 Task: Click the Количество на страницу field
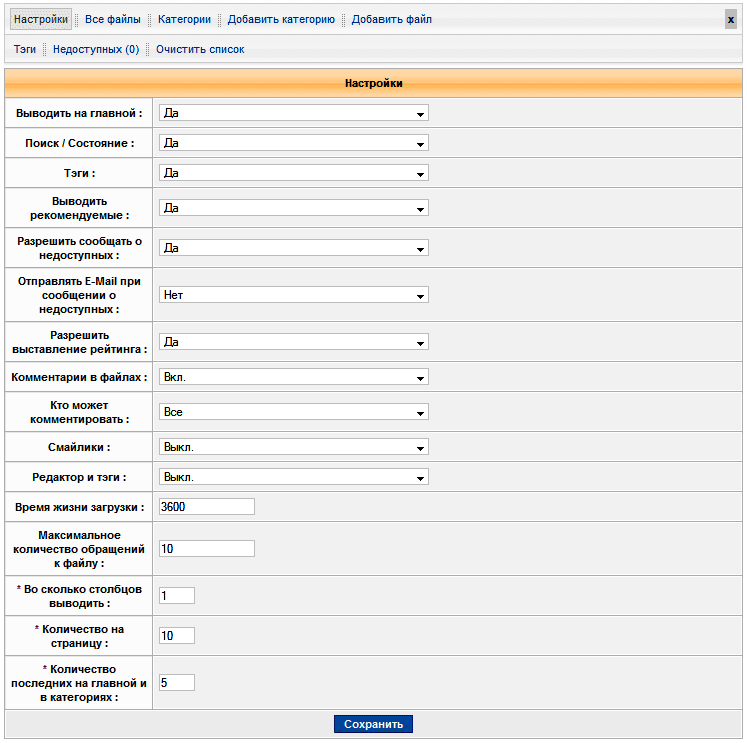point(177,636)
